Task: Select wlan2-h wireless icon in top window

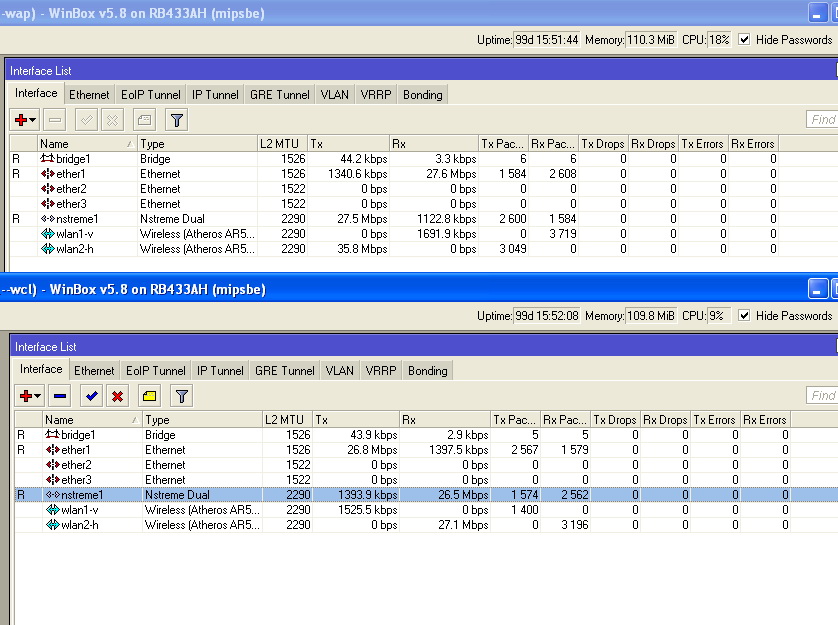Action: pyautogui.click(x=48, y=249)
